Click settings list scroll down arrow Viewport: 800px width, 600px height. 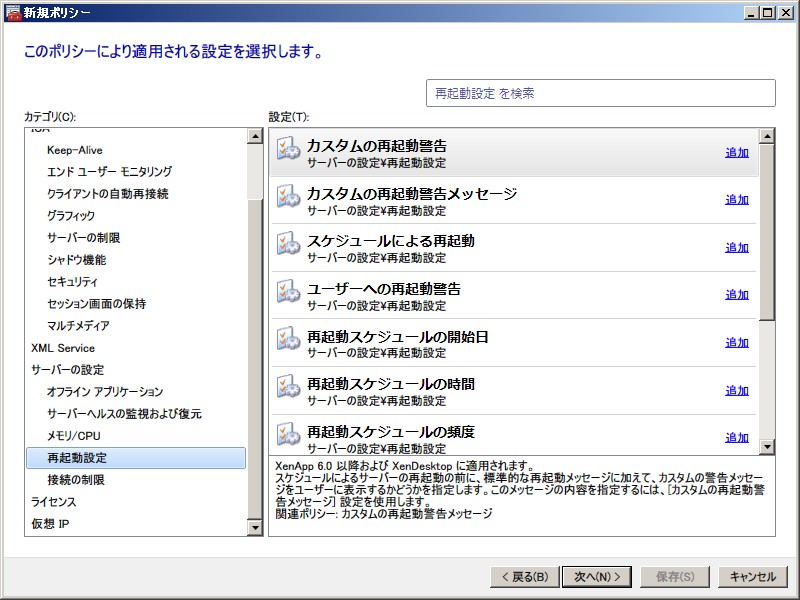pyautogui.click(x=767, y=447)
